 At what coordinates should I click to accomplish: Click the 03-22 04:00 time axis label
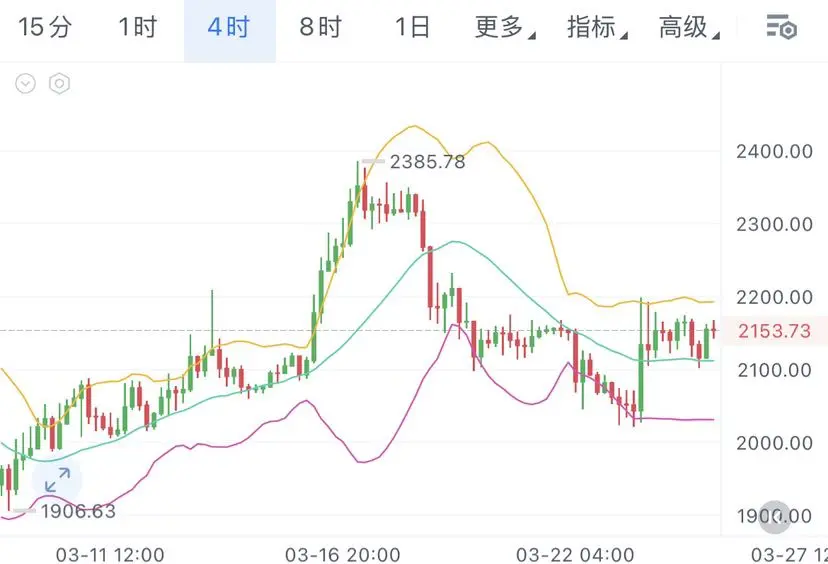pos(575,555)
